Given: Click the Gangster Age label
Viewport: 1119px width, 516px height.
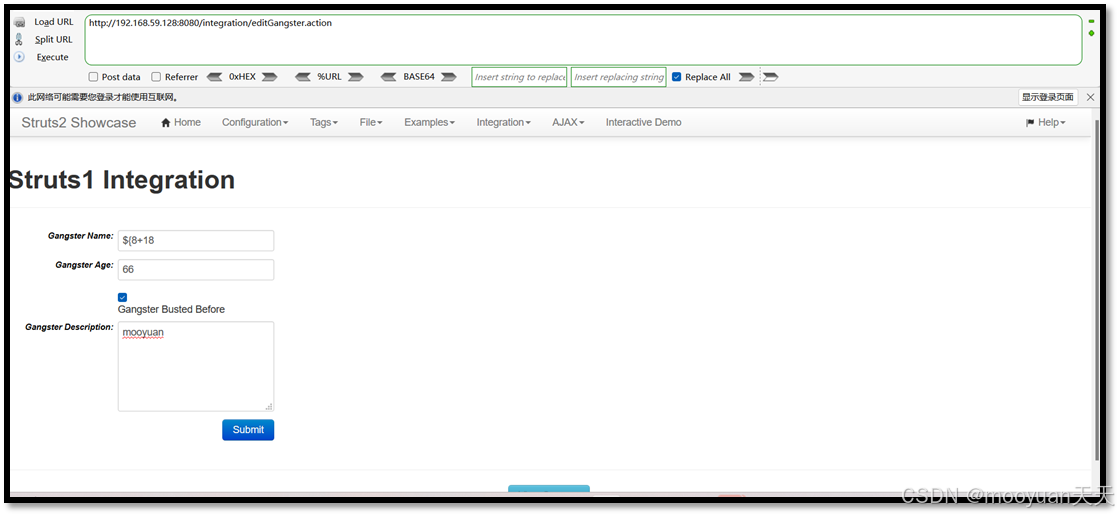Looking at the screenshot, I should click(84, 265).
